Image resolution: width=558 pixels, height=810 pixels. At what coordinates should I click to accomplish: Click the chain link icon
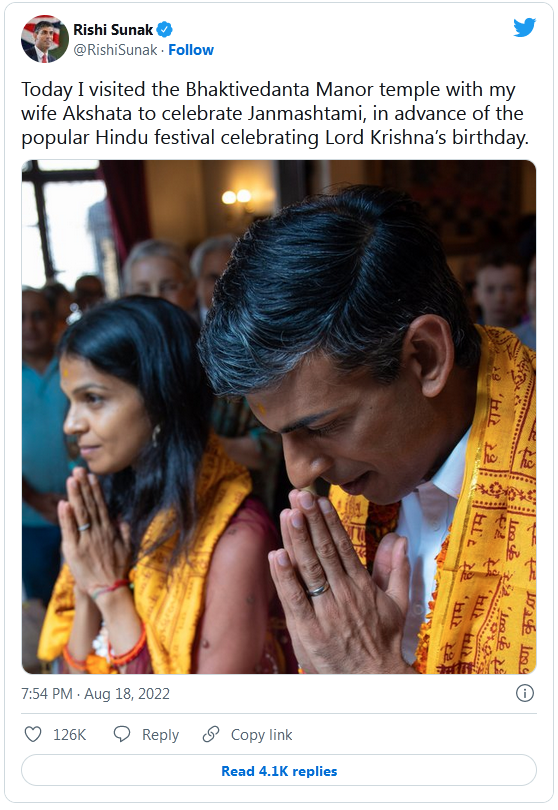point(211,734)
